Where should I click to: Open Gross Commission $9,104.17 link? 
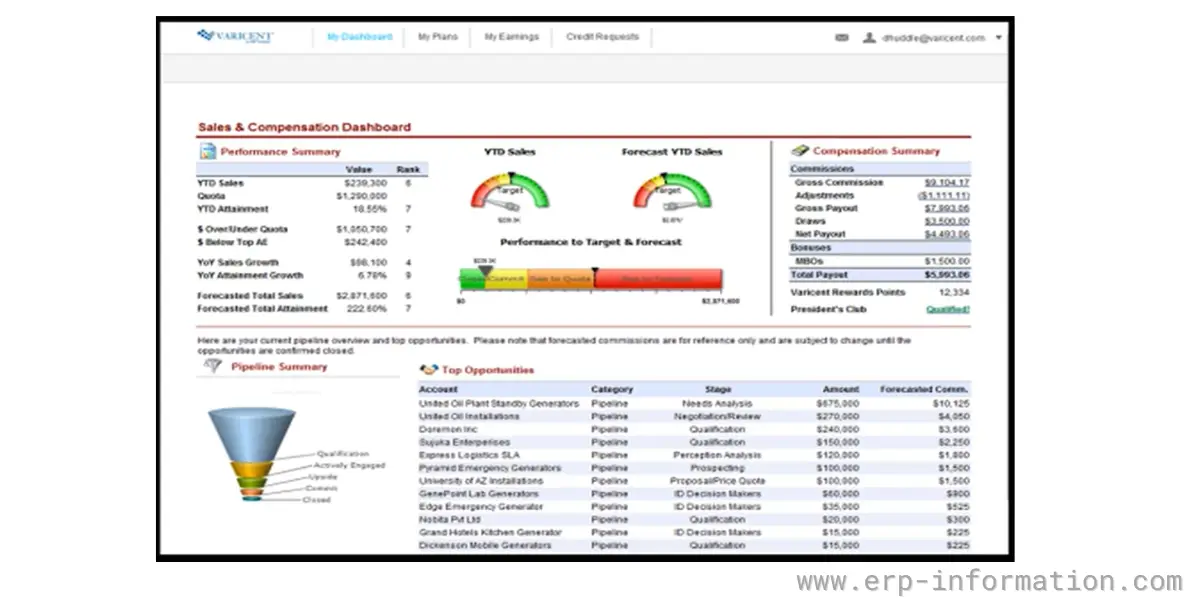[946, 183]
